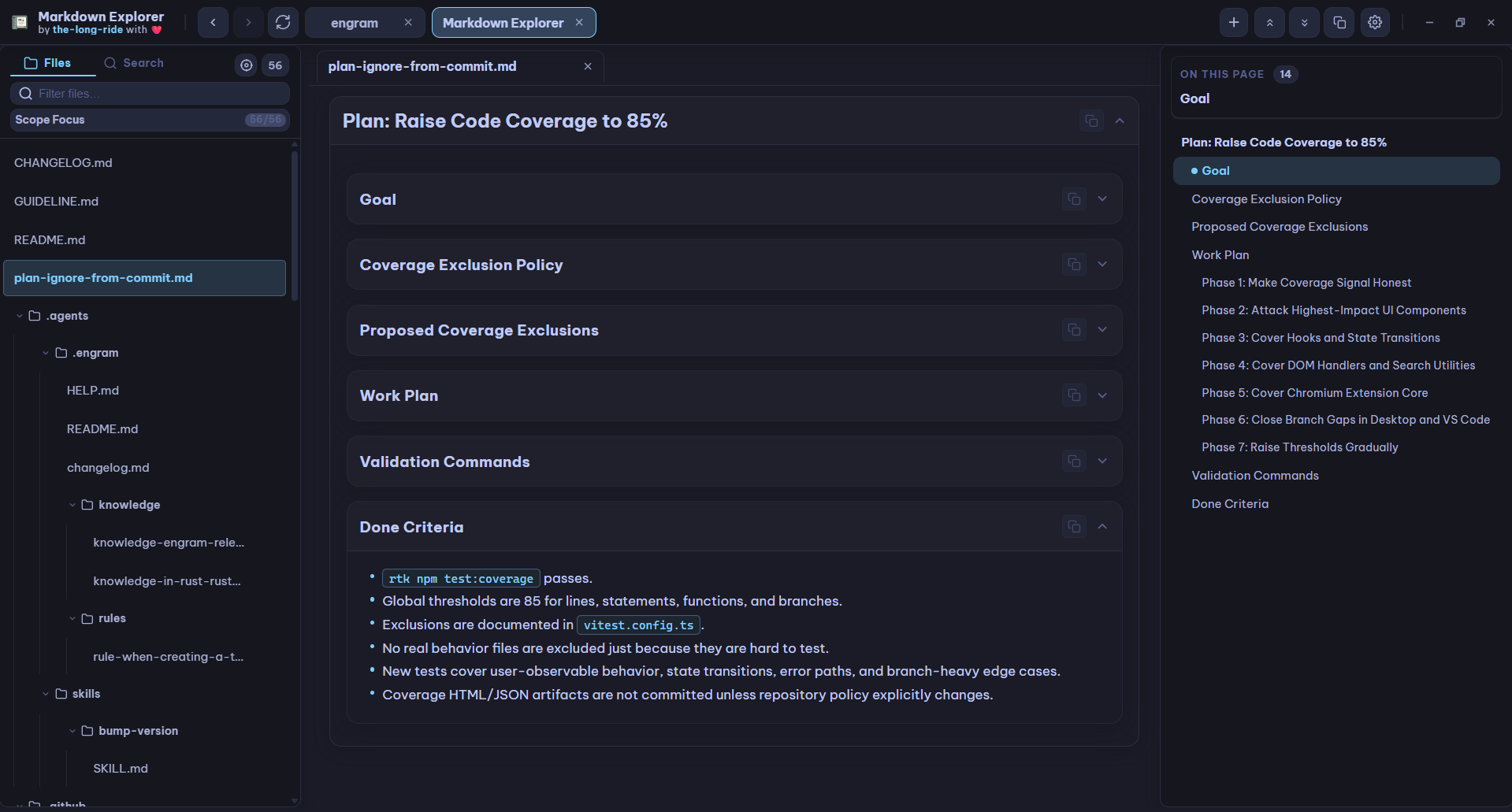
Task: Expand the Coverage Exclusion Policy section
Action: (x=1102, y=264)
